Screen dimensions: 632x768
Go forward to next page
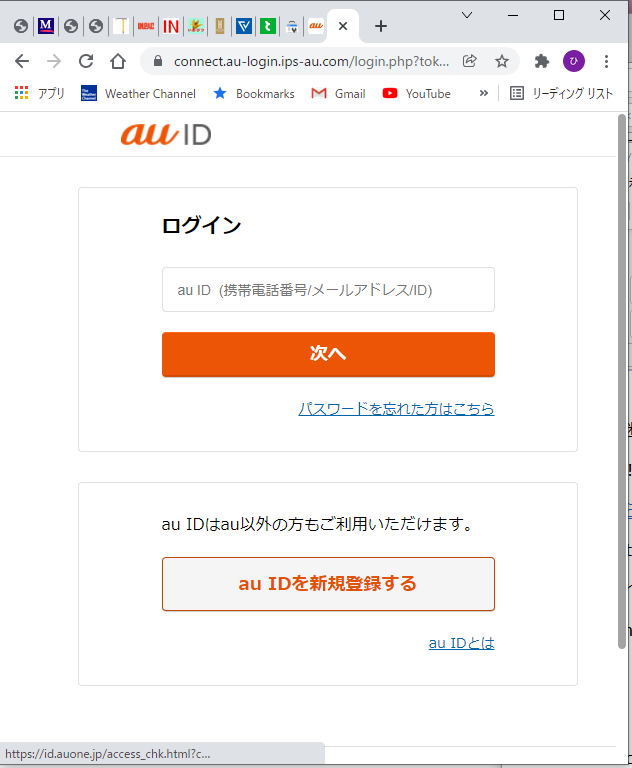(x=54, y=61)
